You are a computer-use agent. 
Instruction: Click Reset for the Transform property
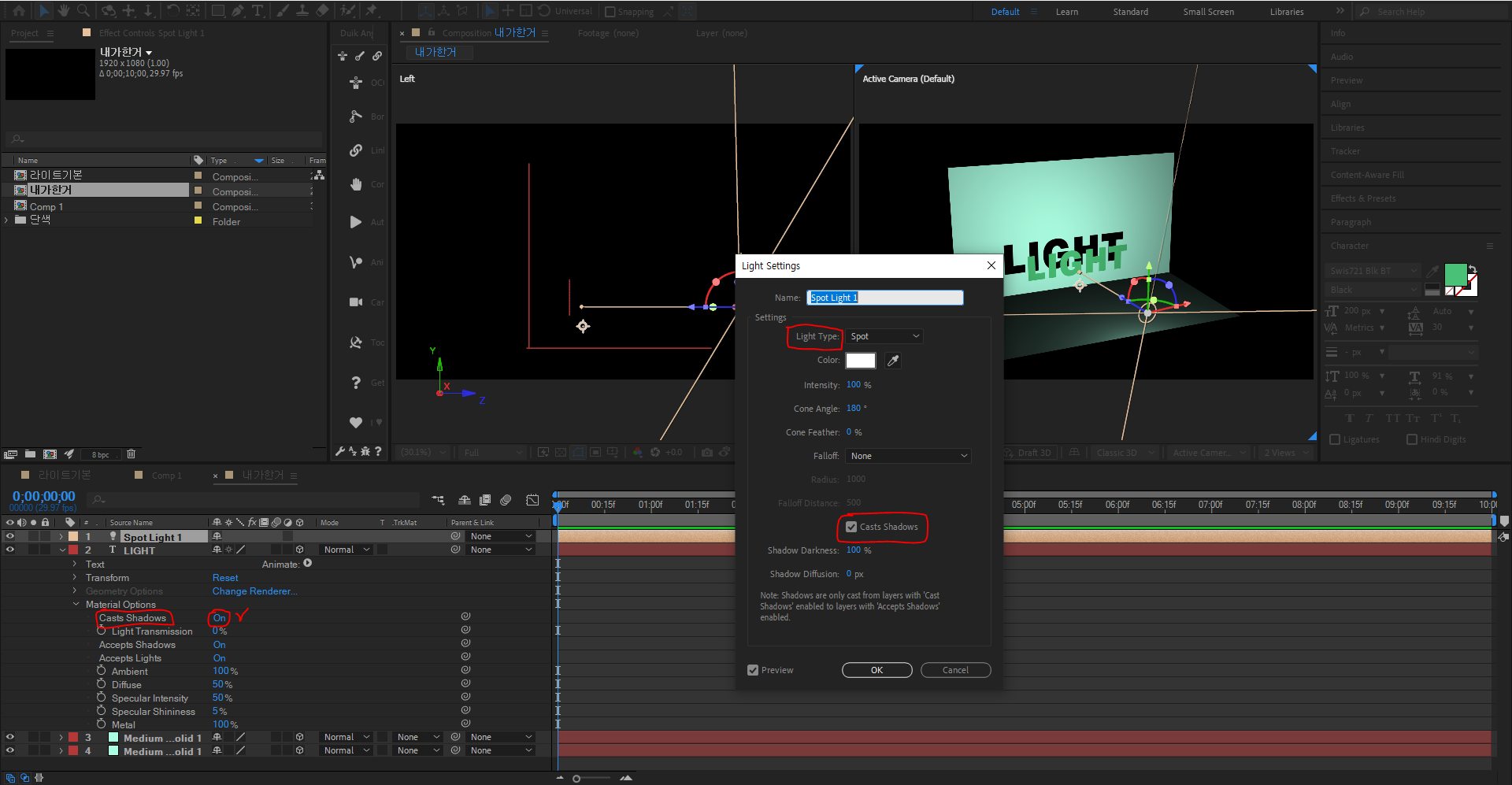[x=225, y=578]
